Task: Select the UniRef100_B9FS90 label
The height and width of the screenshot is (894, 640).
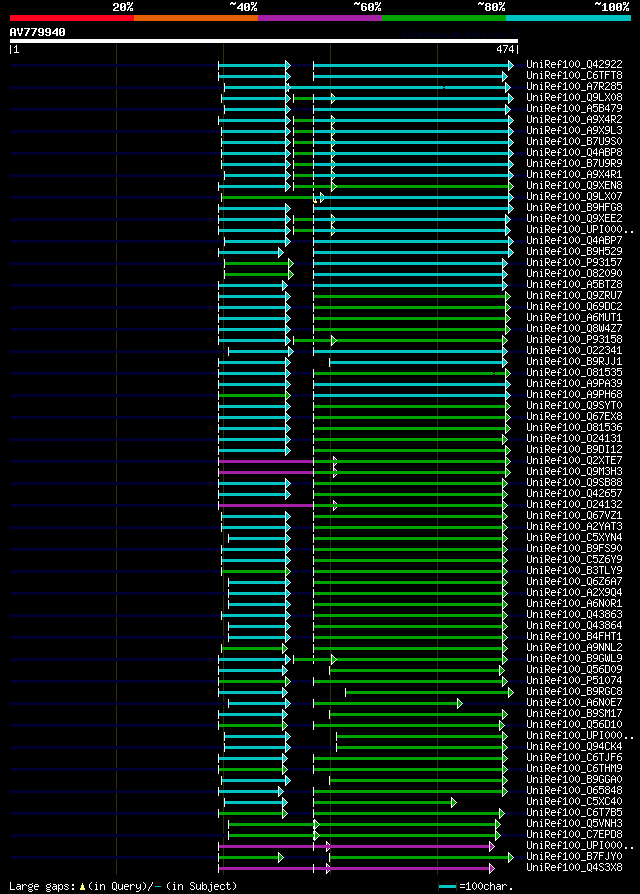Action: coord(574,549)
